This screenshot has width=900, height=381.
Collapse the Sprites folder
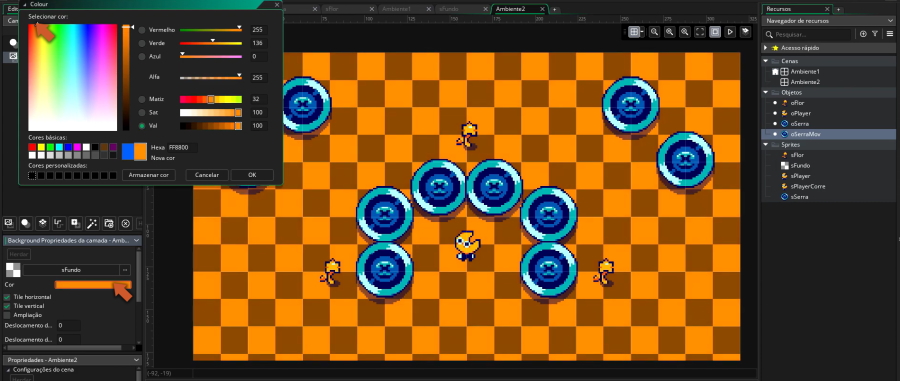click(x=766, y=145)
